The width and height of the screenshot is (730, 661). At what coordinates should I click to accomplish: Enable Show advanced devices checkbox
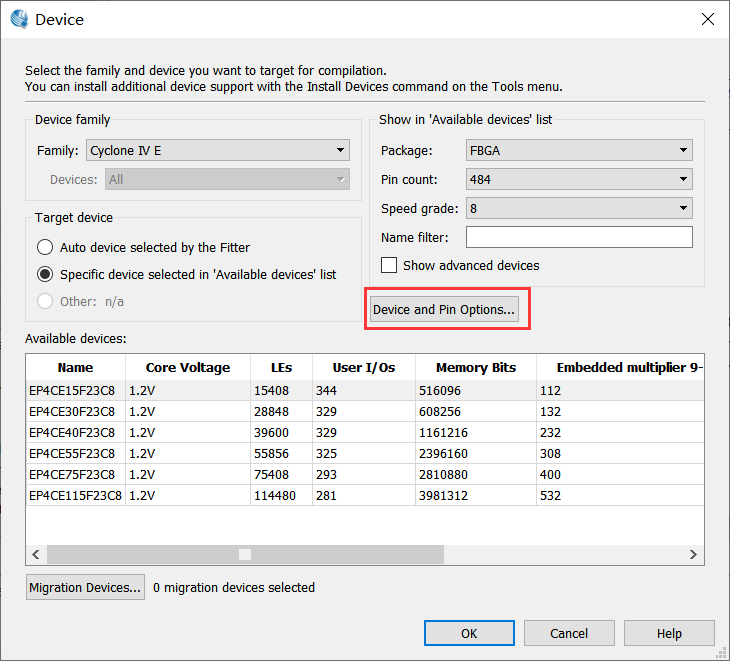[389, 266]
